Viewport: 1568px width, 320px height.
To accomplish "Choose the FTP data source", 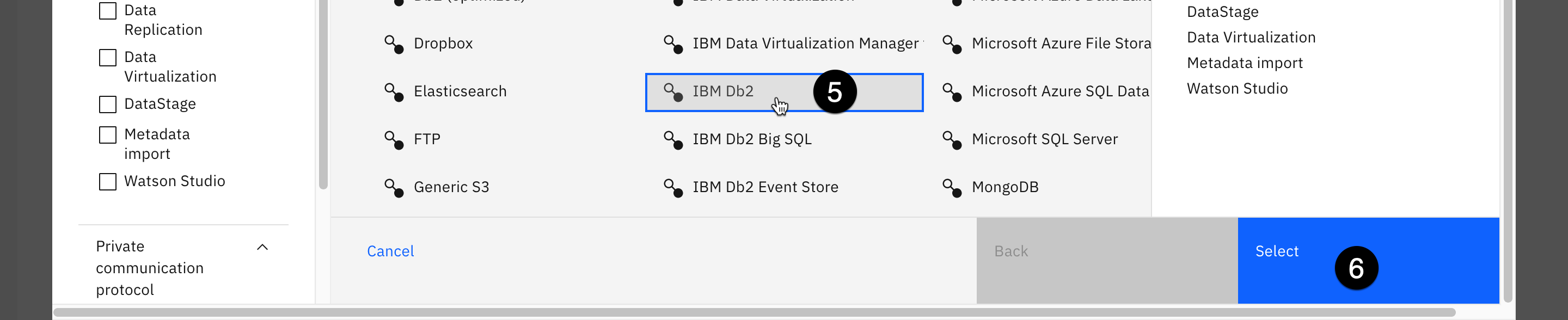I will 427,139.
